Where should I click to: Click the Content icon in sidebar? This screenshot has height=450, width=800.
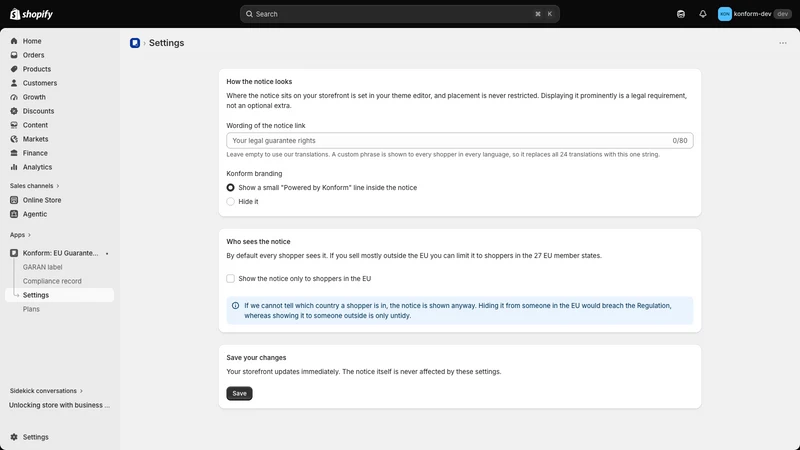(14, 125)
